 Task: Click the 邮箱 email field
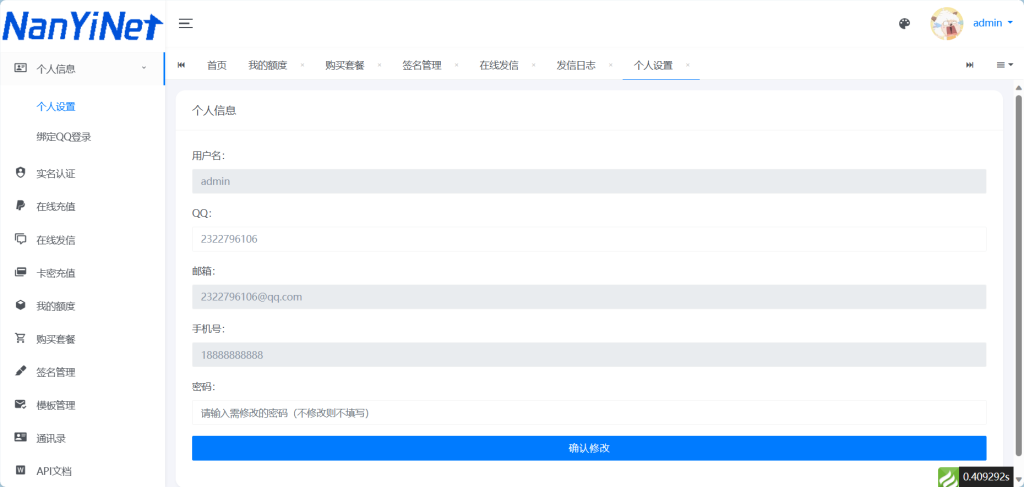pyautogui.click(x=589, y=297)
